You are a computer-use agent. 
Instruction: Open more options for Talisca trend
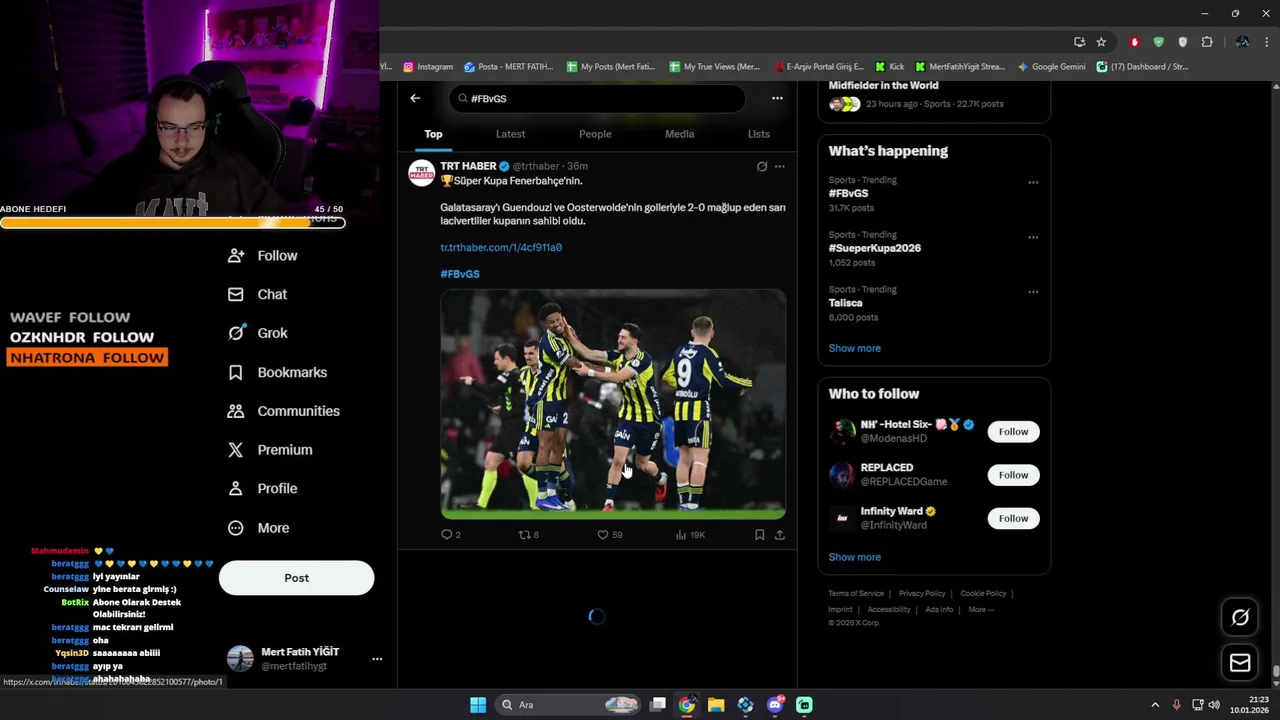click(x=1033, y=292)
